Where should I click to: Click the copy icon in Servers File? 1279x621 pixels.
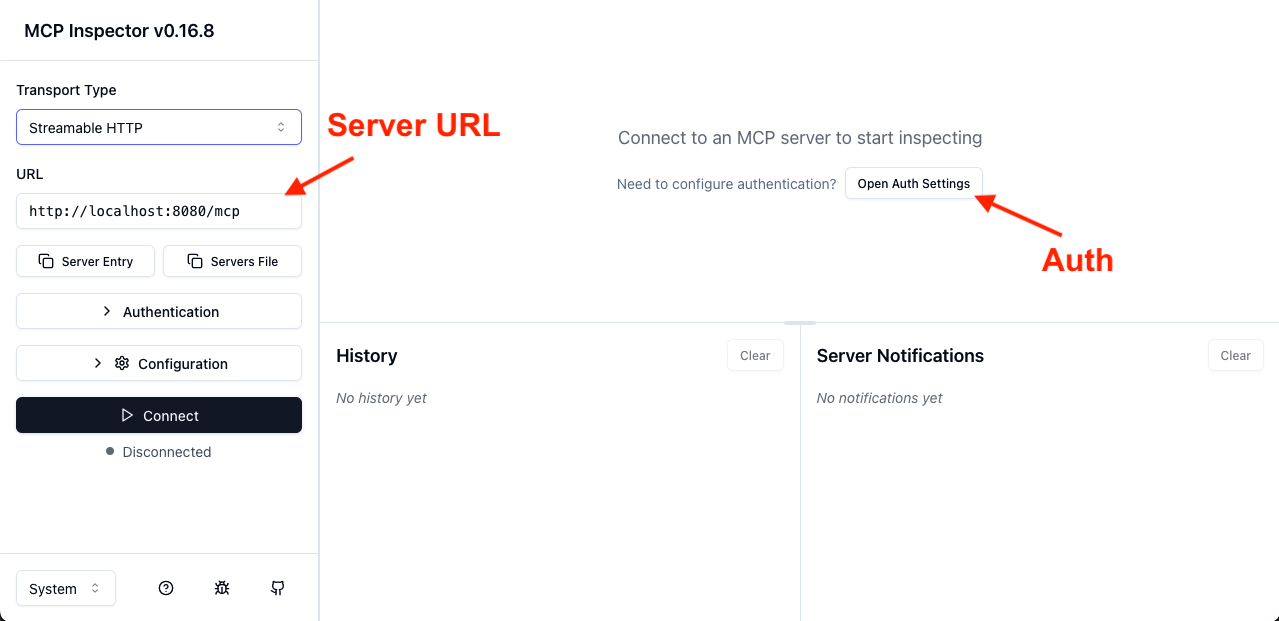[x=195, y=261]
